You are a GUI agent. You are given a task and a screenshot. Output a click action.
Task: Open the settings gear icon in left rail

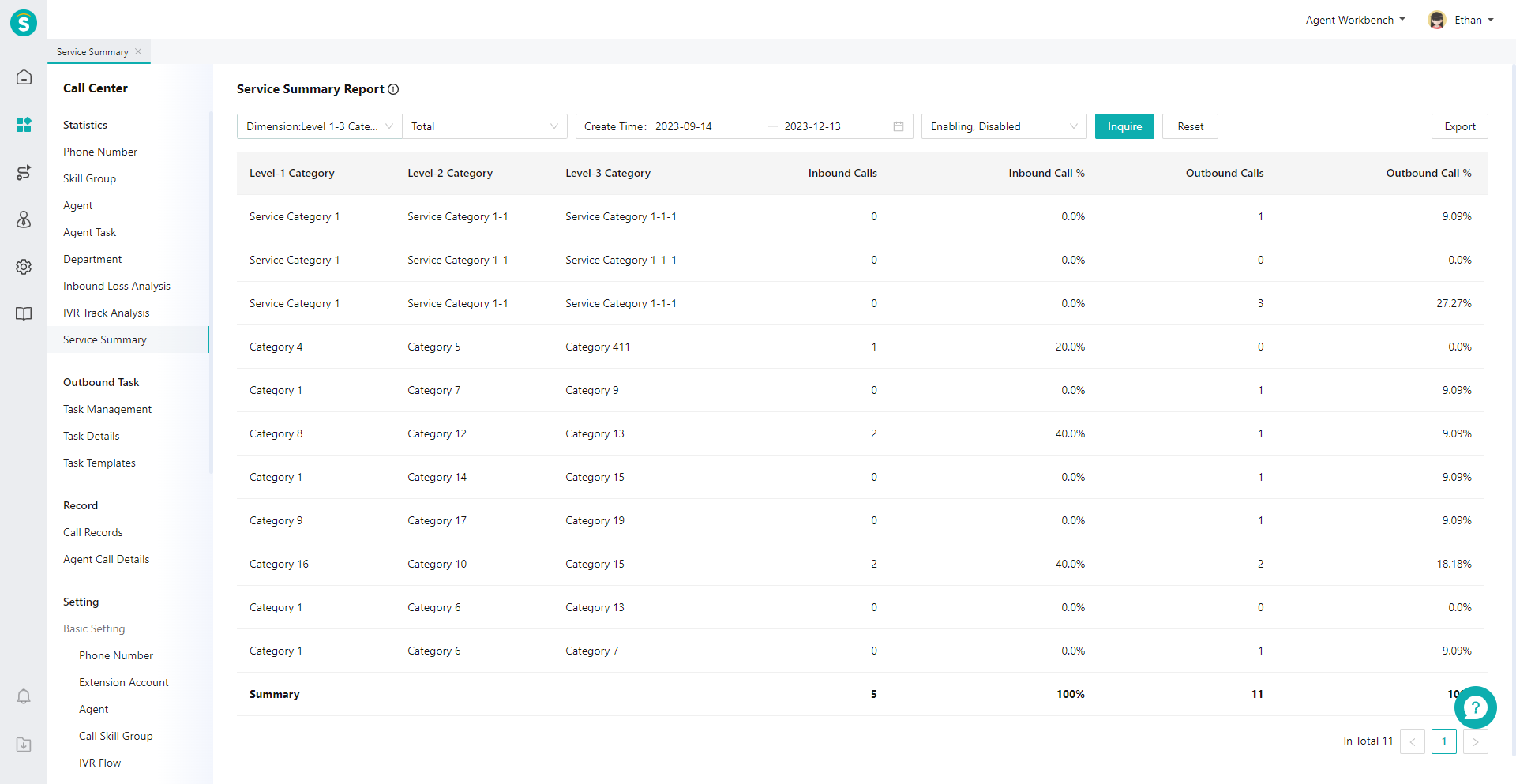pos(24,267)
